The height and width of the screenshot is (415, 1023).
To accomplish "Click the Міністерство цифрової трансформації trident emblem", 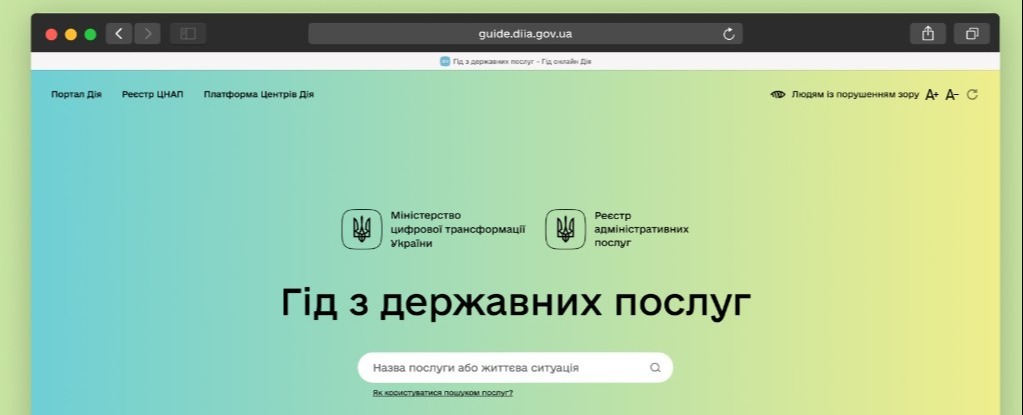I will (362, 229).
